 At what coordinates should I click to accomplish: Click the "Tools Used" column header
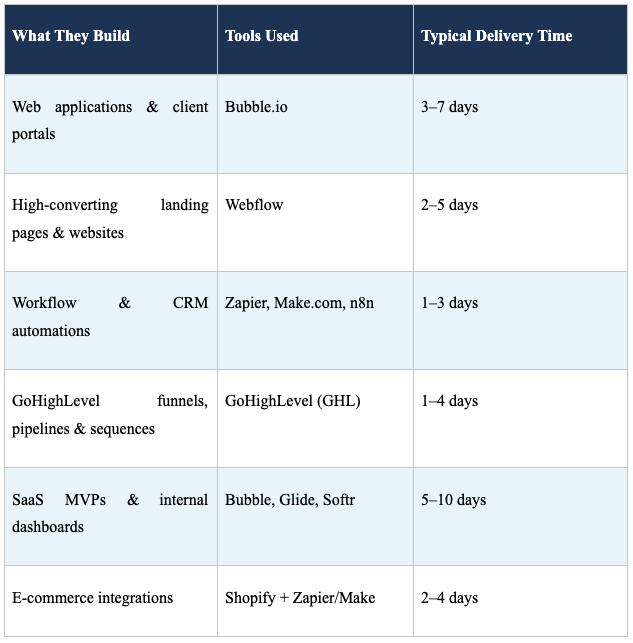tap(262, 36)
